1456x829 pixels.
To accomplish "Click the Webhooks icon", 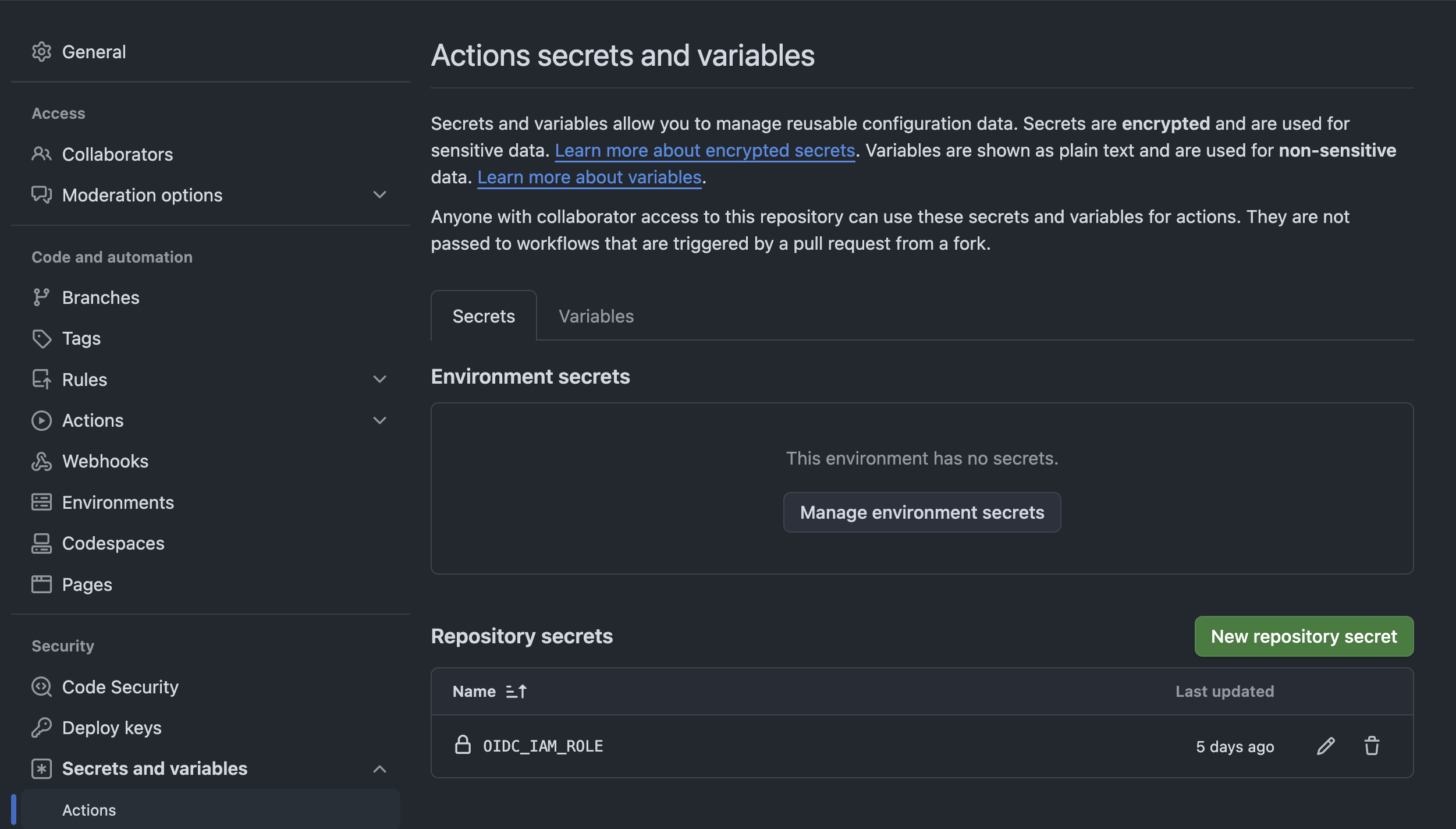I will point(41,461).
